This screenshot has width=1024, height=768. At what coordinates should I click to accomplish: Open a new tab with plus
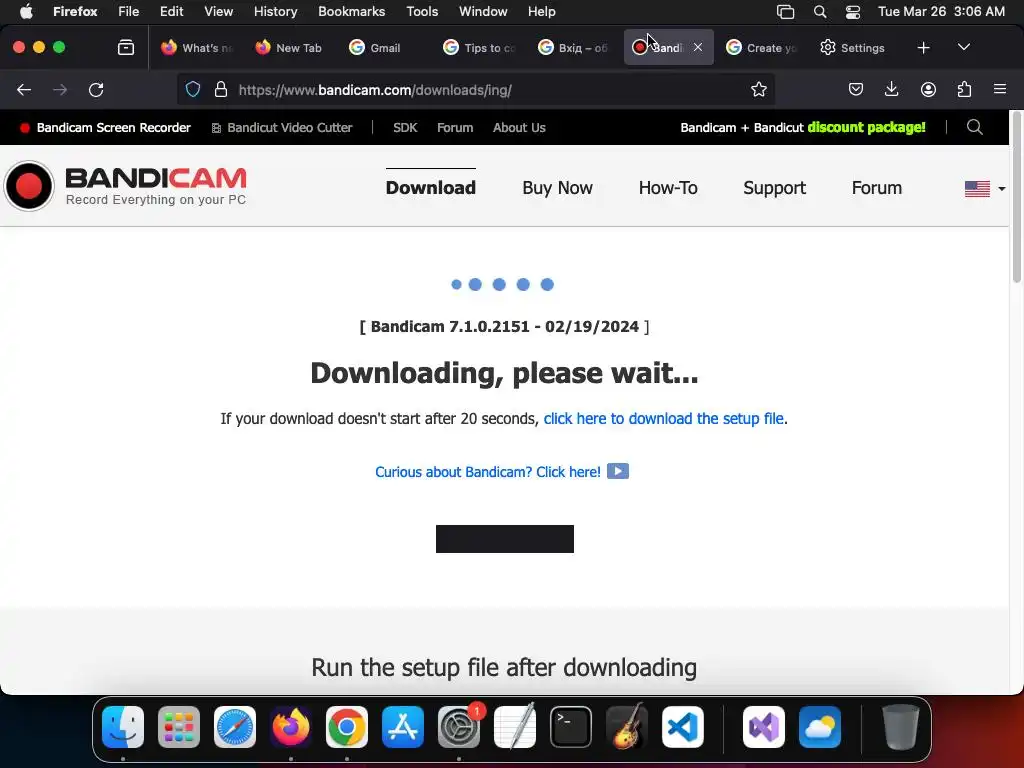pos(923,48)
